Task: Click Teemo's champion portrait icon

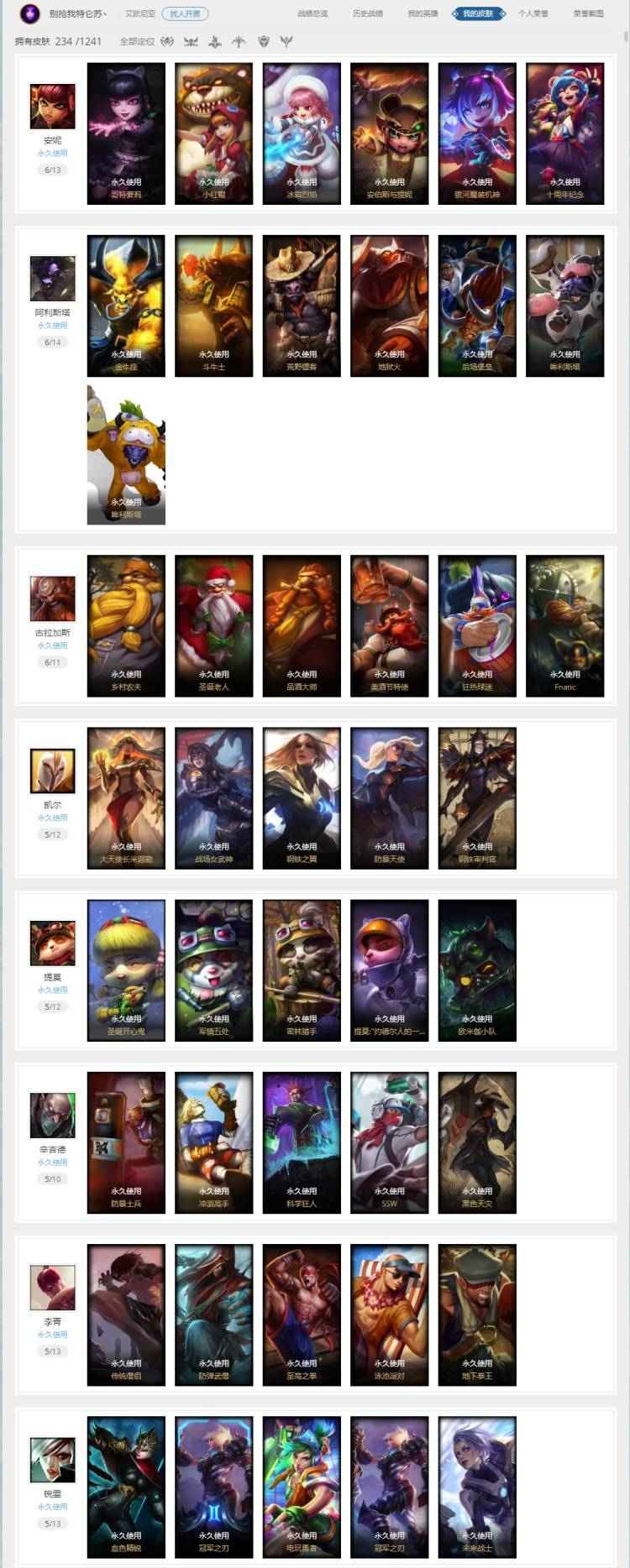Action: (52, 943)
